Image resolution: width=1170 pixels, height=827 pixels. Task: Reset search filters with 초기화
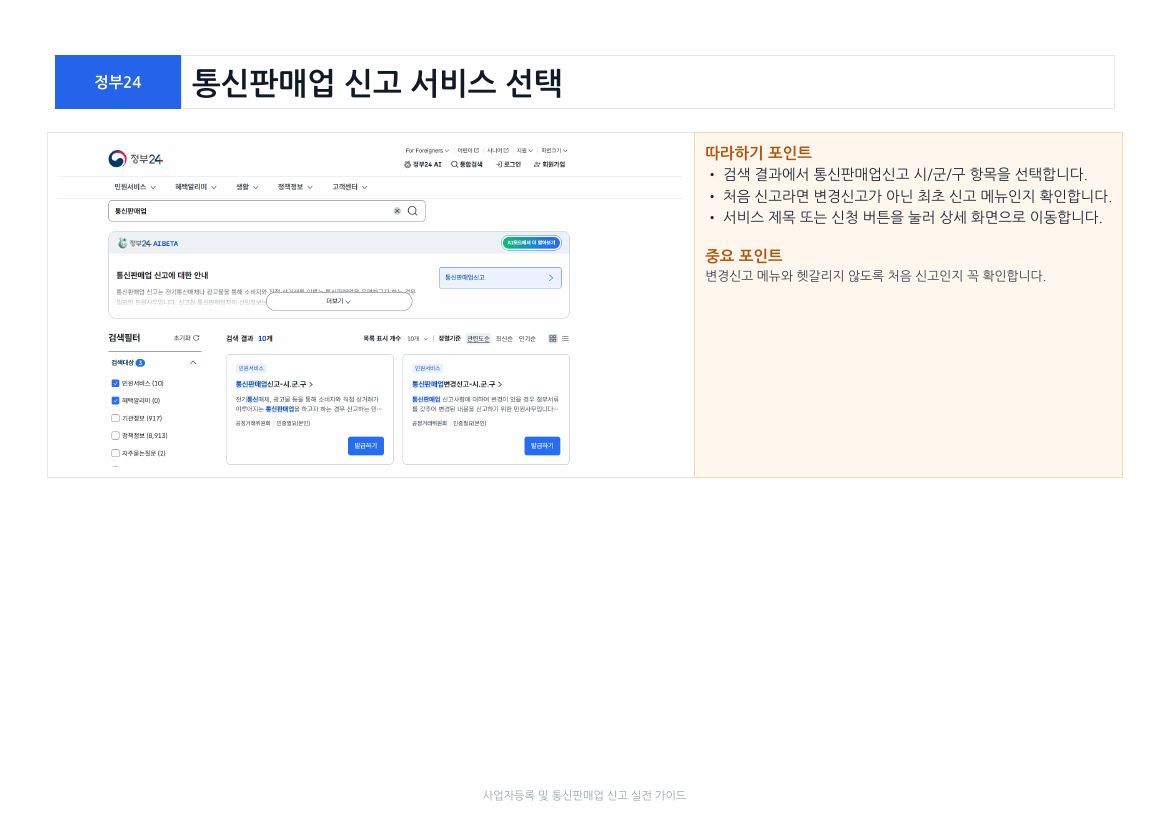[187, 338]
